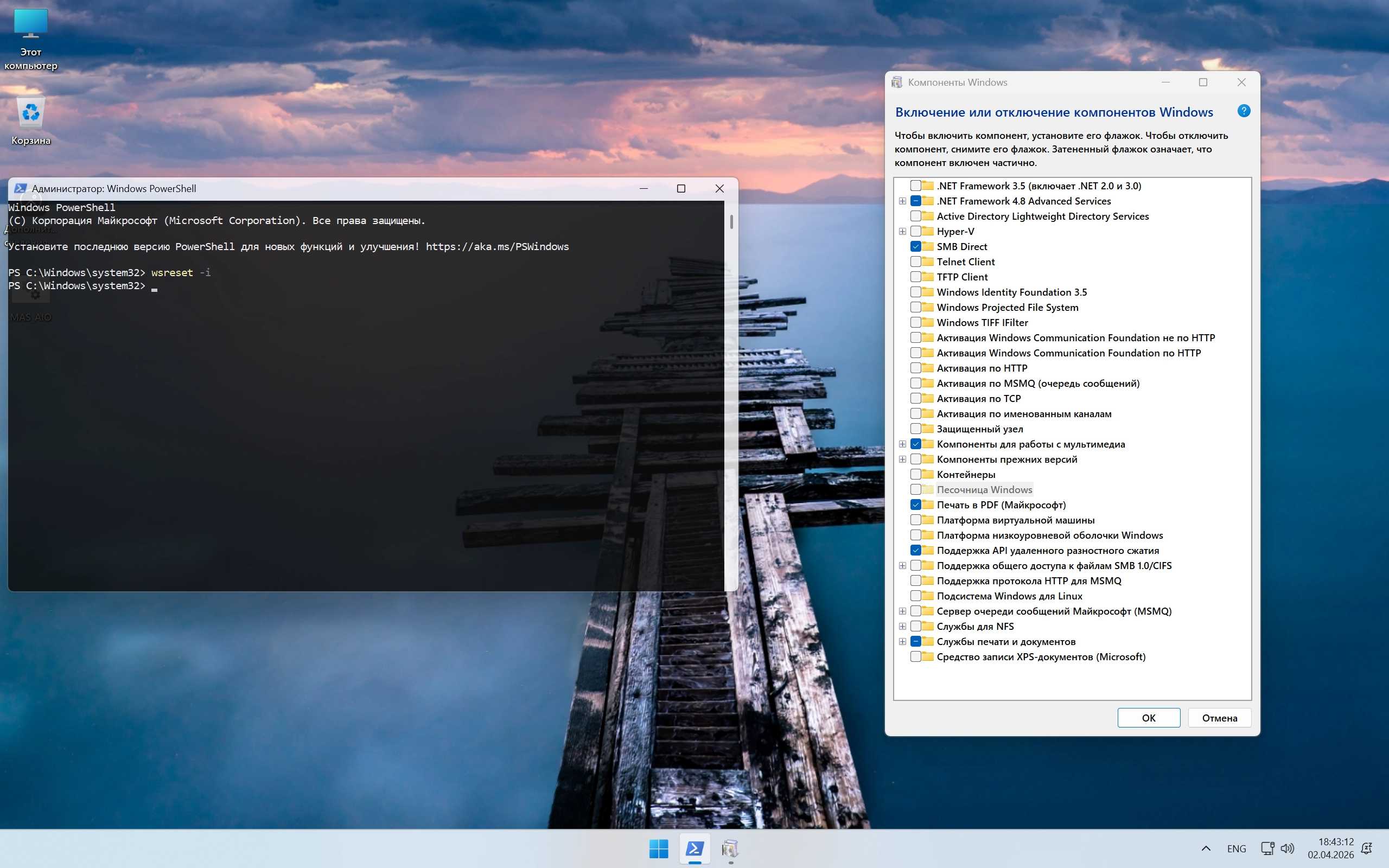Switch to PowerShell via taskbar icon
Screen dimensions: 1389x868
click(694, 848)
